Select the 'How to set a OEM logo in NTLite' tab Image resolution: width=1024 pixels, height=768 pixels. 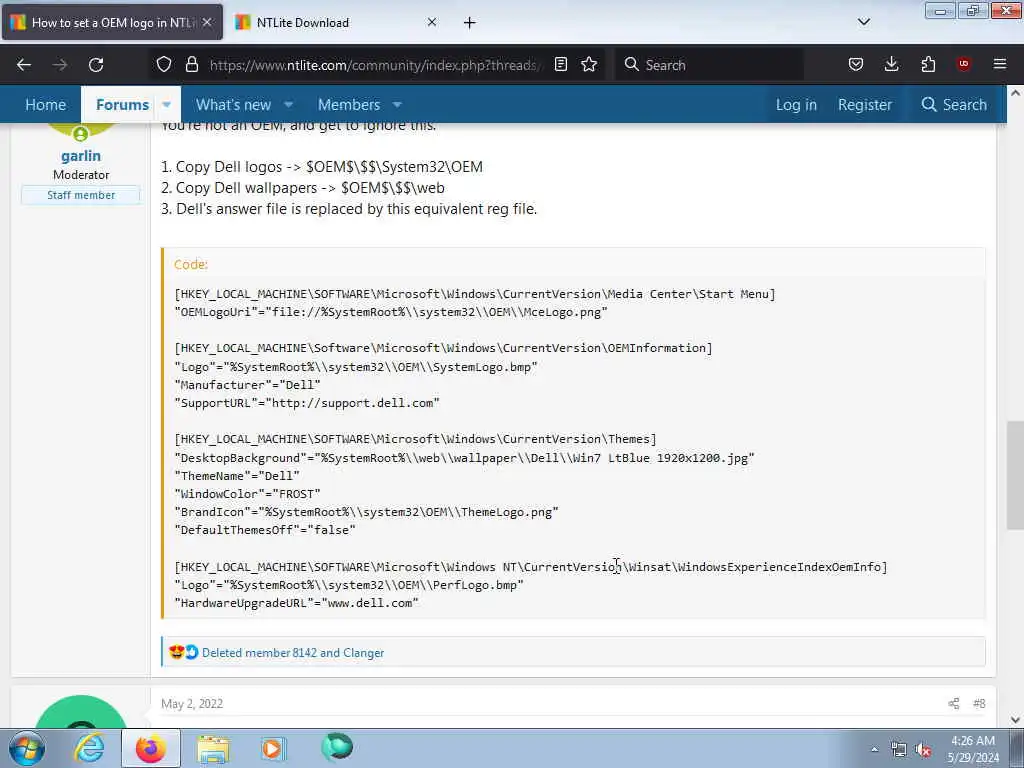(x=112, y=22)
